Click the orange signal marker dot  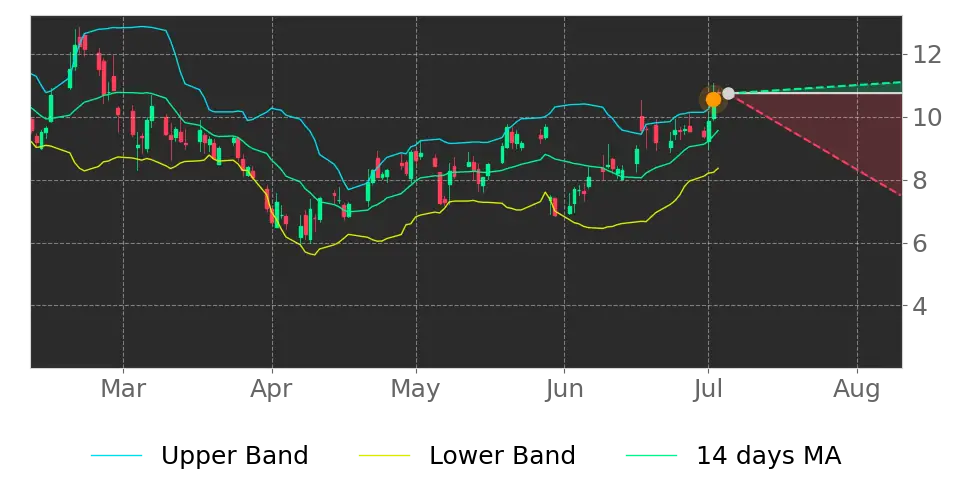click(x=714, y=99)
